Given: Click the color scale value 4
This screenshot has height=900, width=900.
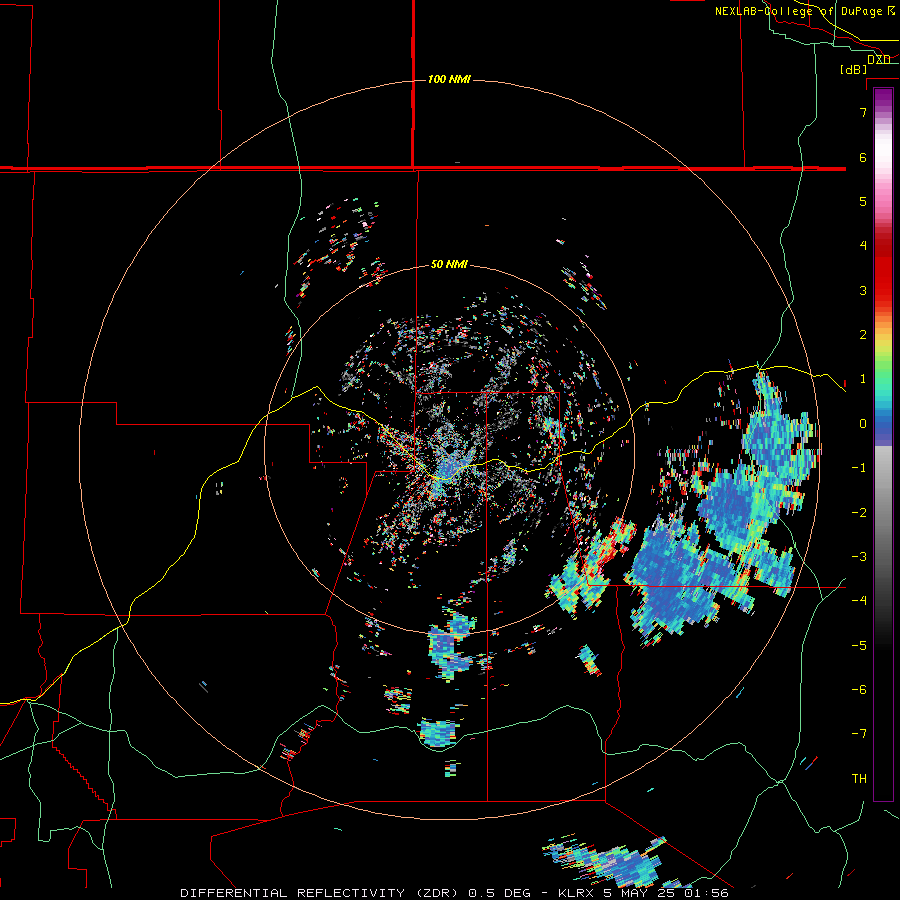Looking at the screenshot, I should (863, 246).
